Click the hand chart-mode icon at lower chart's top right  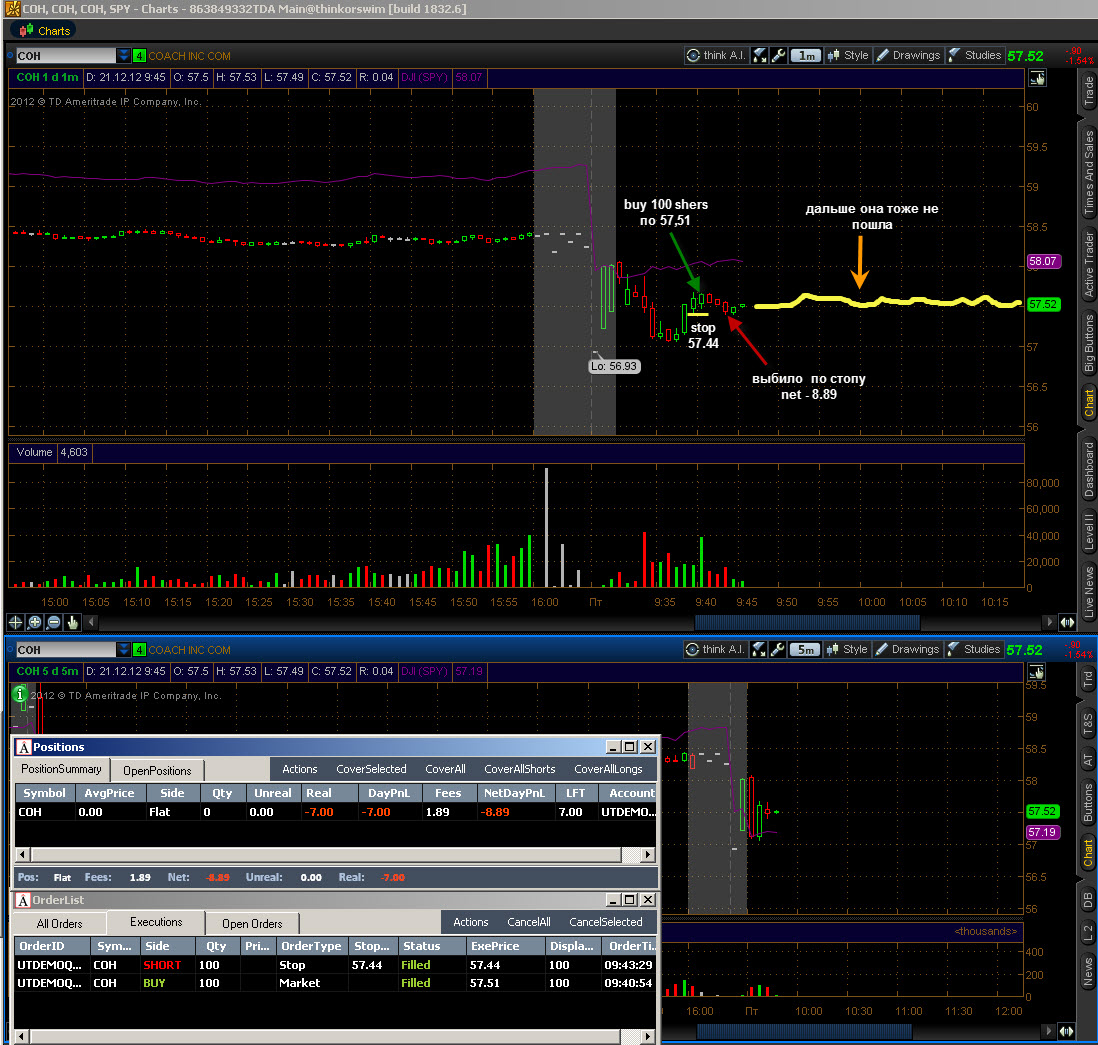coord(1036,672)
